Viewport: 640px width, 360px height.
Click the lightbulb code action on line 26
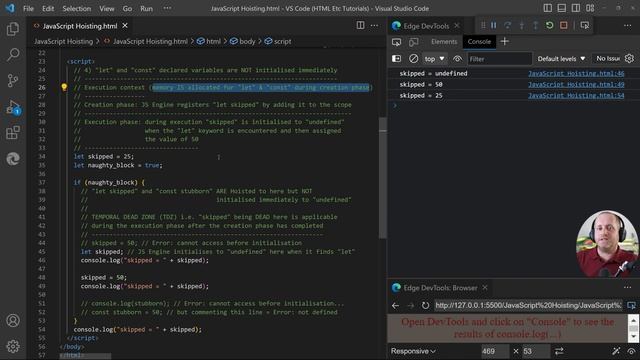point(64,87)
